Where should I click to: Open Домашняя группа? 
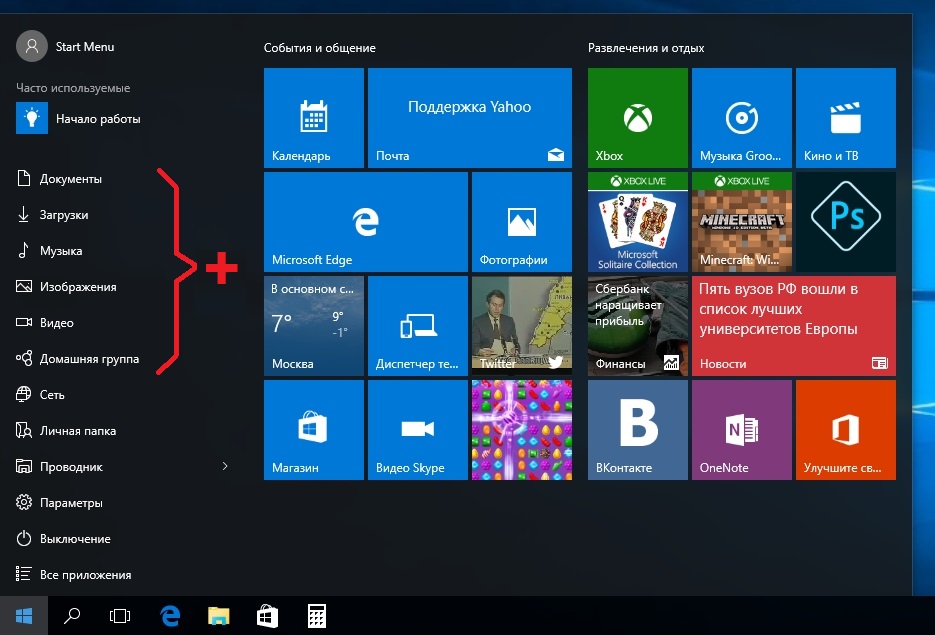point(78,359)
